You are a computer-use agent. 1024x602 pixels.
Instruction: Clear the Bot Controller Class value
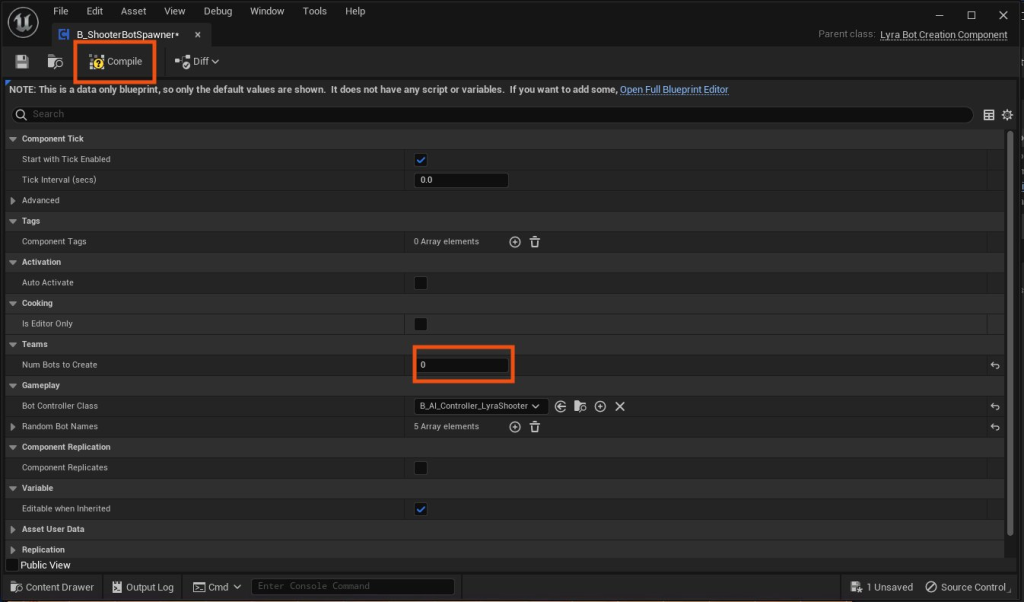[620, 406]
